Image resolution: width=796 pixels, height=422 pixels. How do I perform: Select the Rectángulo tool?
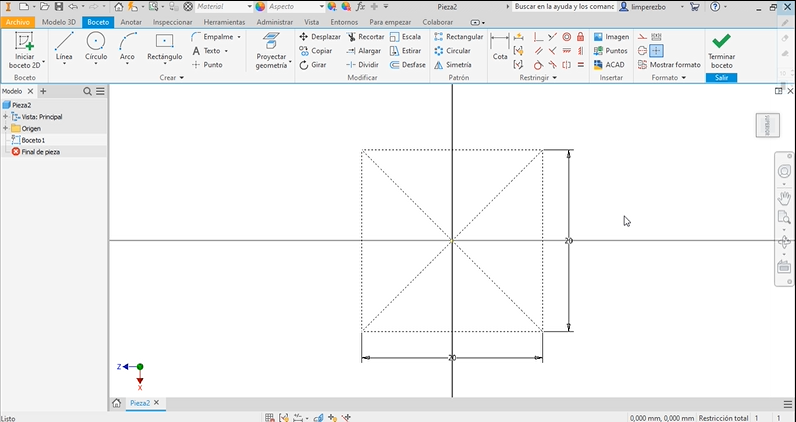coord(164,46)
